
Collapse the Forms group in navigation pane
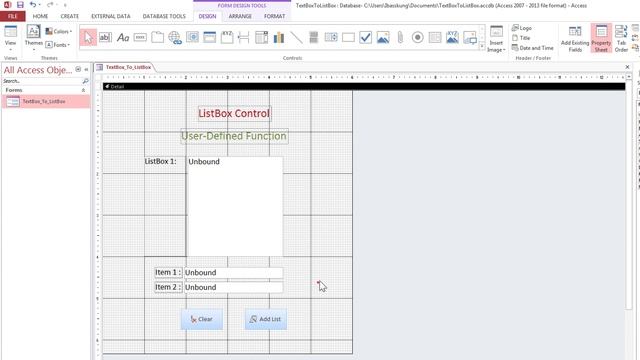84,90
